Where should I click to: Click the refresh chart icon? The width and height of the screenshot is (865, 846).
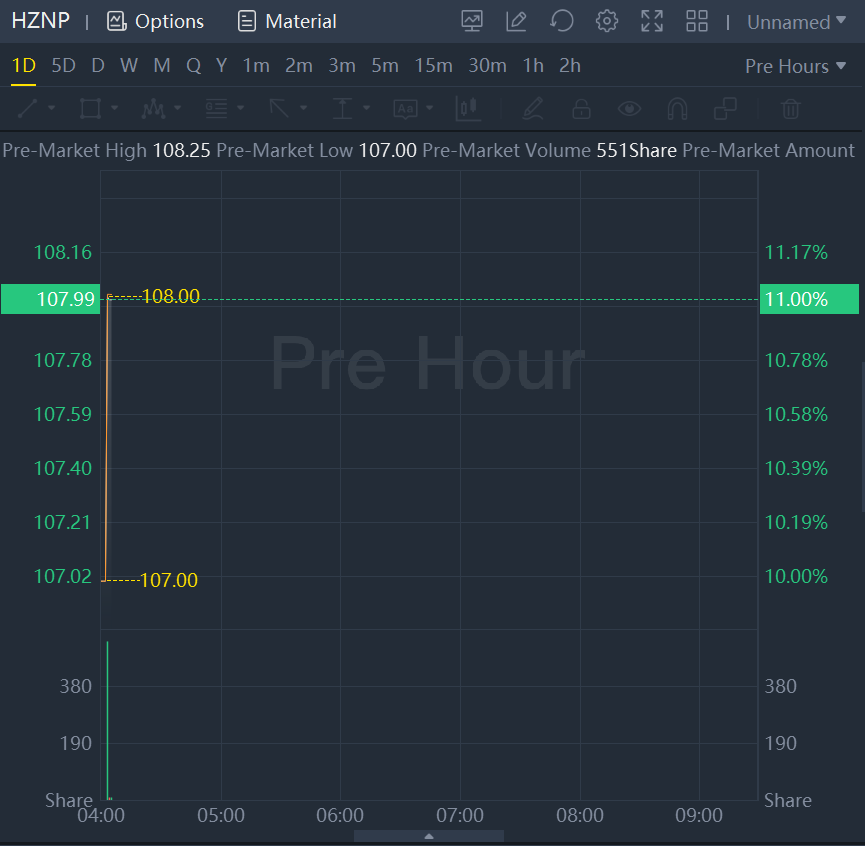pyautogui.click(x=562, y=21)
